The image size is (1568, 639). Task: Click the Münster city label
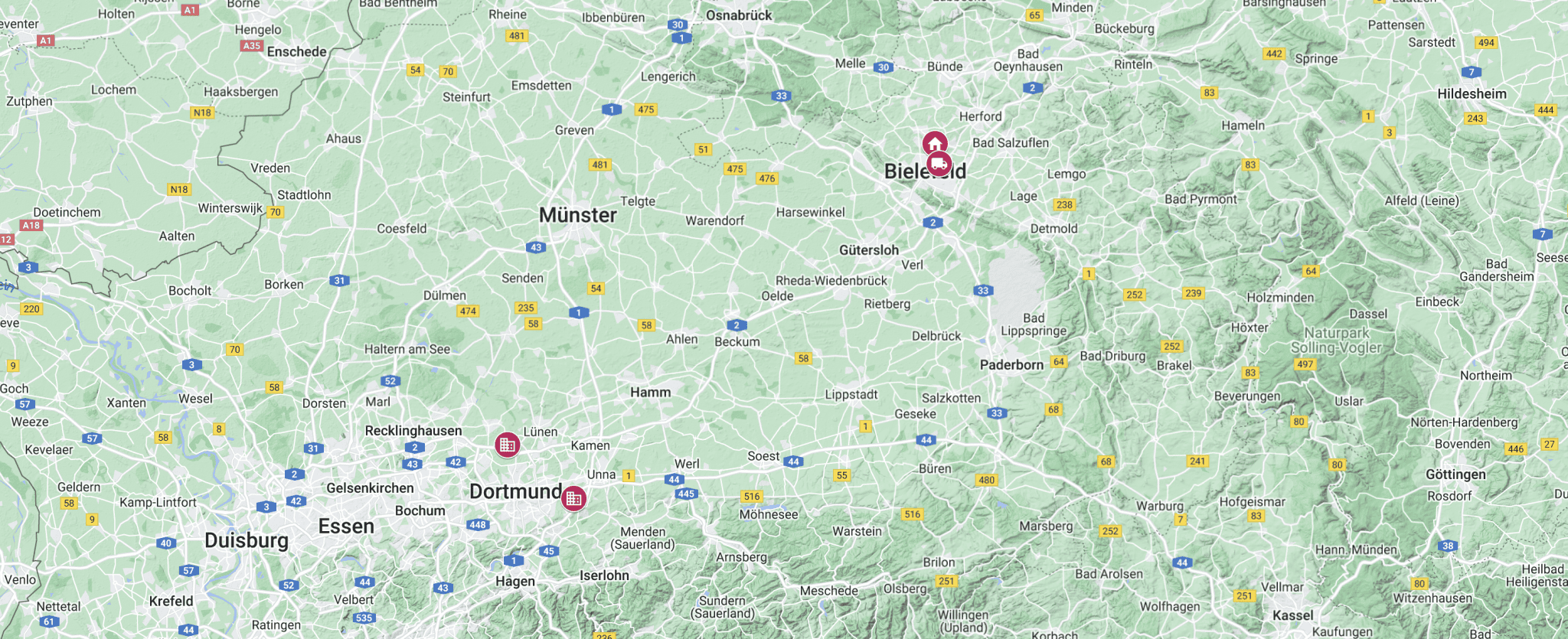(578, 215)
